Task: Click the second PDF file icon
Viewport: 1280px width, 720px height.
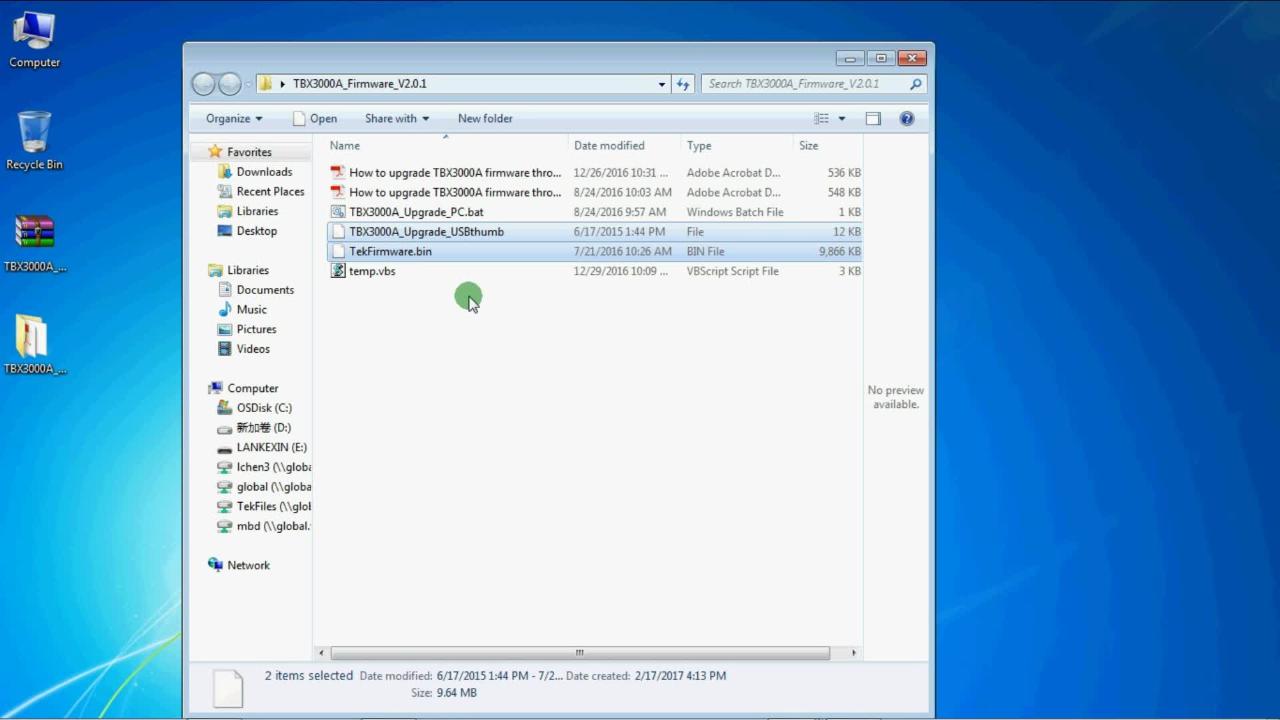Action: [x=338, y=192]
